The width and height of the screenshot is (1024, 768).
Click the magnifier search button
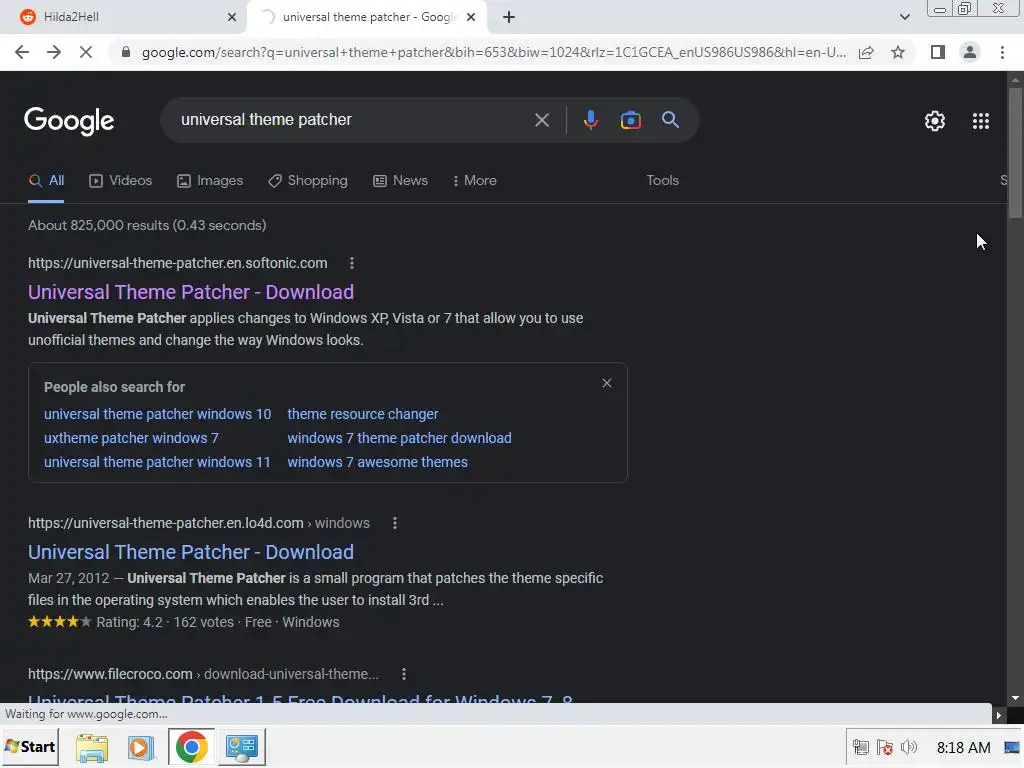coord(670,120)
